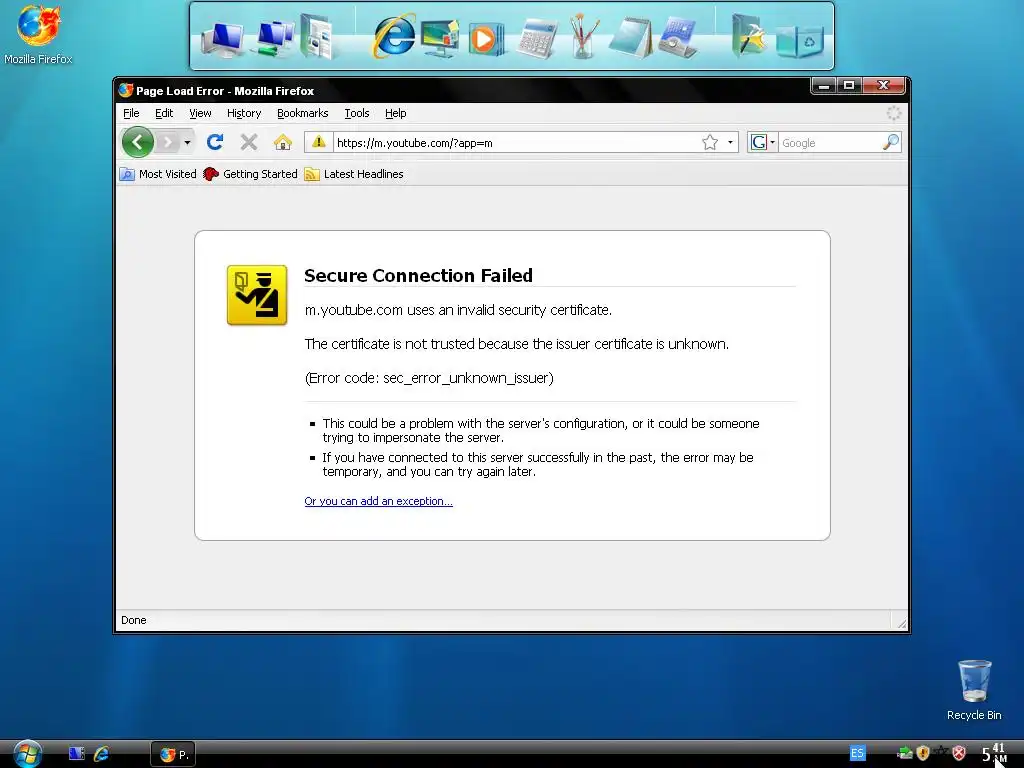Open the Mozilla Firefox desktop shortcut

click(39, 35)
